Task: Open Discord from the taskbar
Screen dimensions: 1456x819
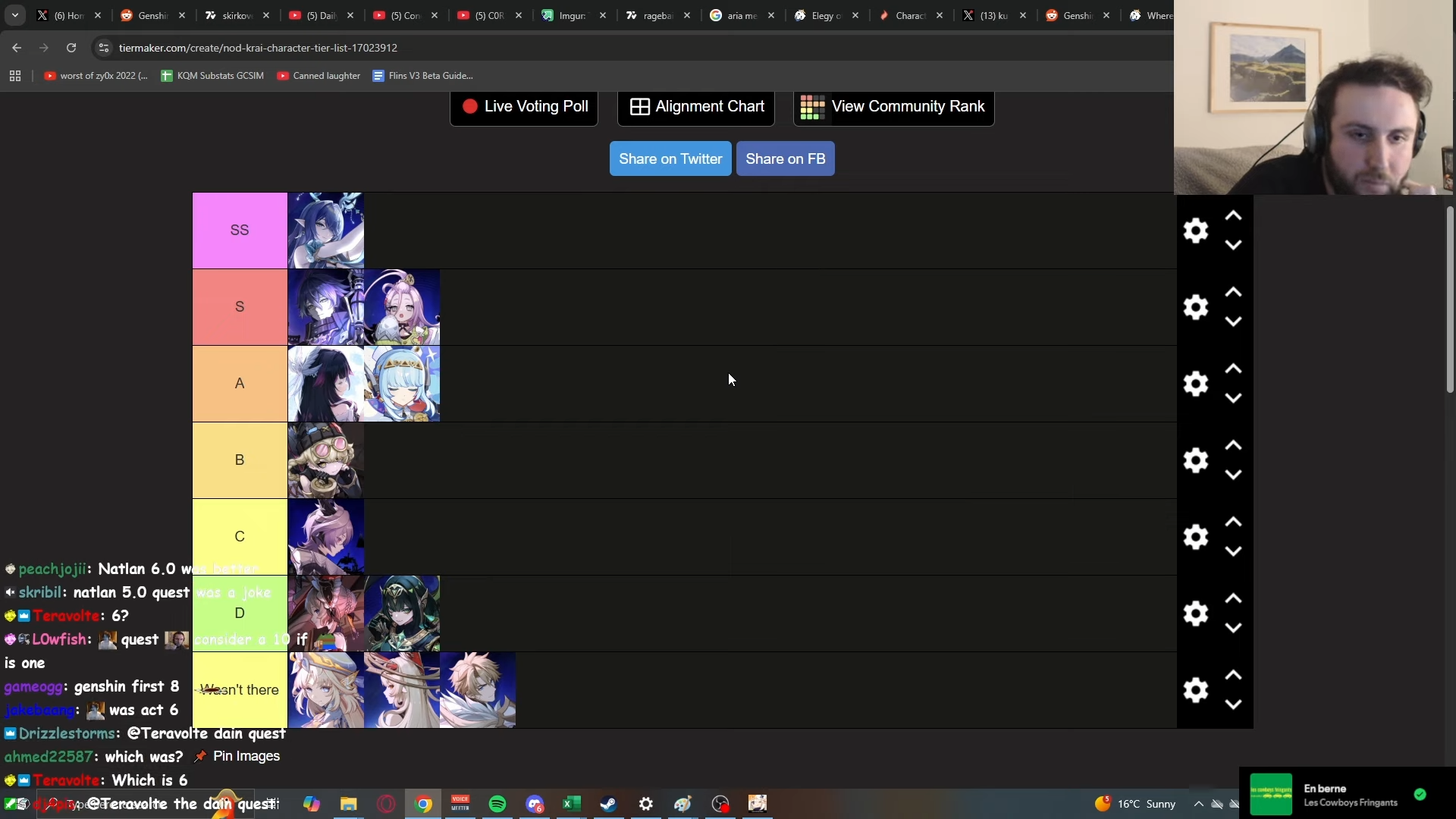Action: [x=535, y=804]
